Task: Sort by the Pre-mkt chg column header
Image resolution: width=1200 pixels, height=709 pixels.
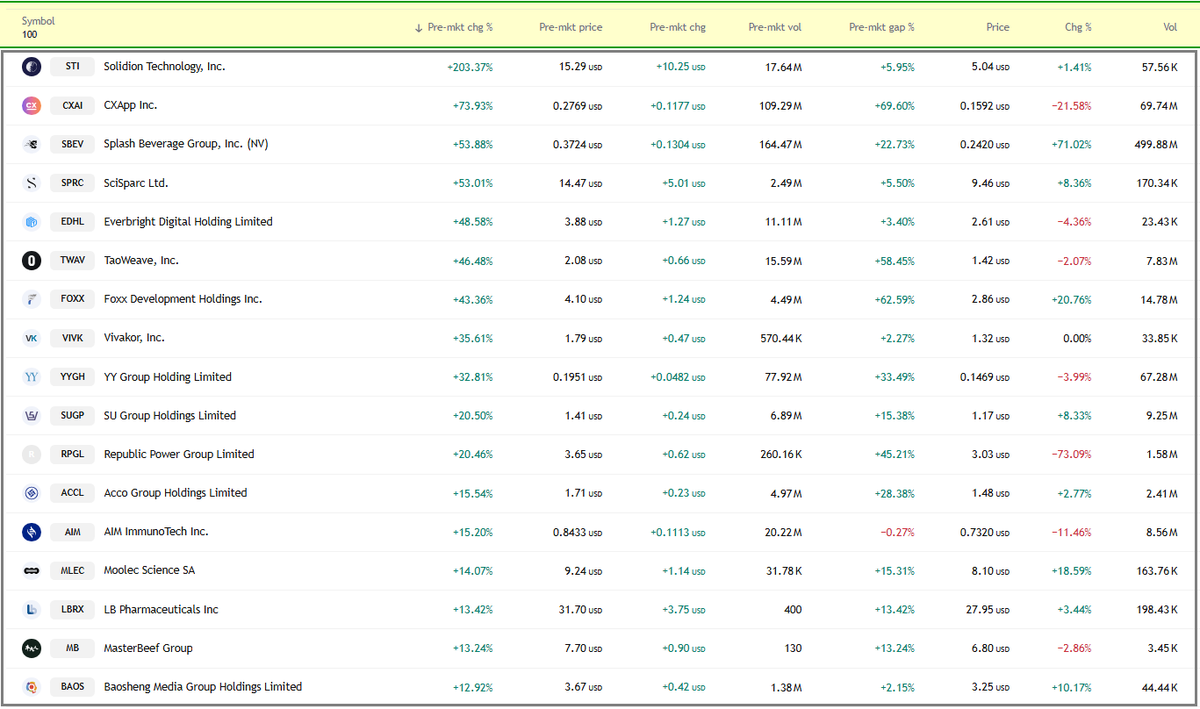Action: [677, 27]
